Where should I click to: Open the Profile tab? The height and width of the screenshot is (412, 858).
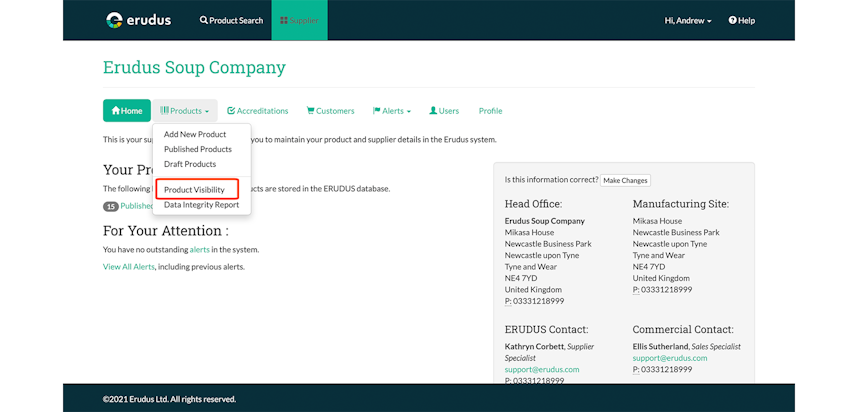pyautogui.click(x=490, y=111)
